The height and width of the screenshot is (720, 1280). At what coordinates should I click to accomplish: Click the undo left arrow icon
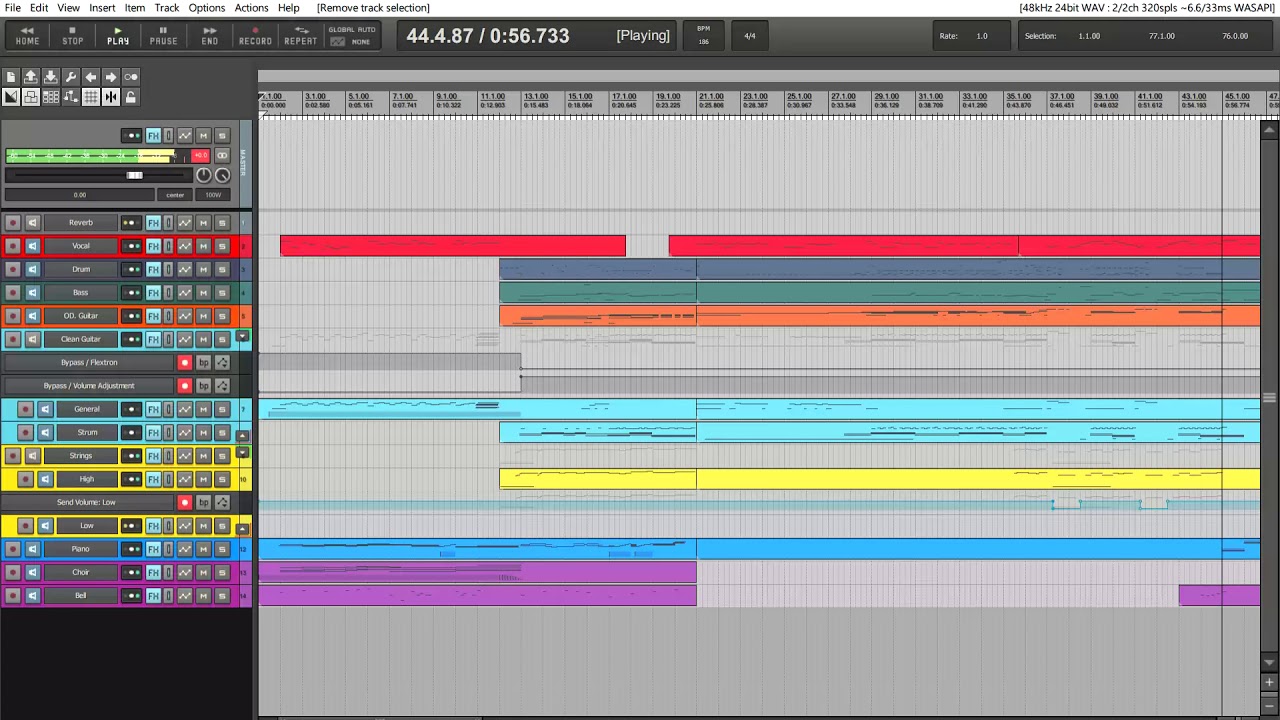(x=91, y=77)
